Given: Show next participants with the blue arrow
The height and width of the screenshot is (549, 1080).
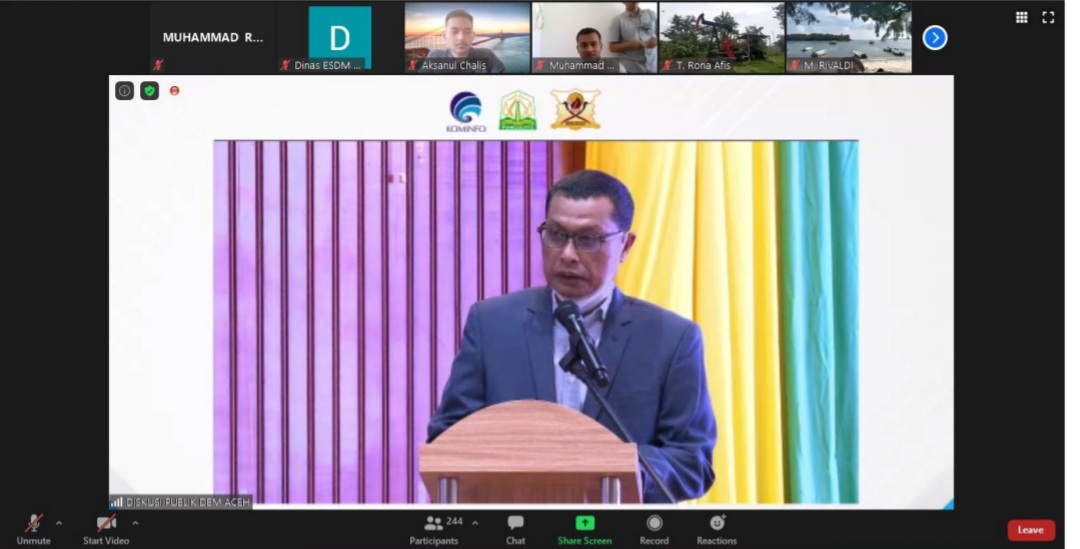Looking at the screenshot, I should [934, 38].
